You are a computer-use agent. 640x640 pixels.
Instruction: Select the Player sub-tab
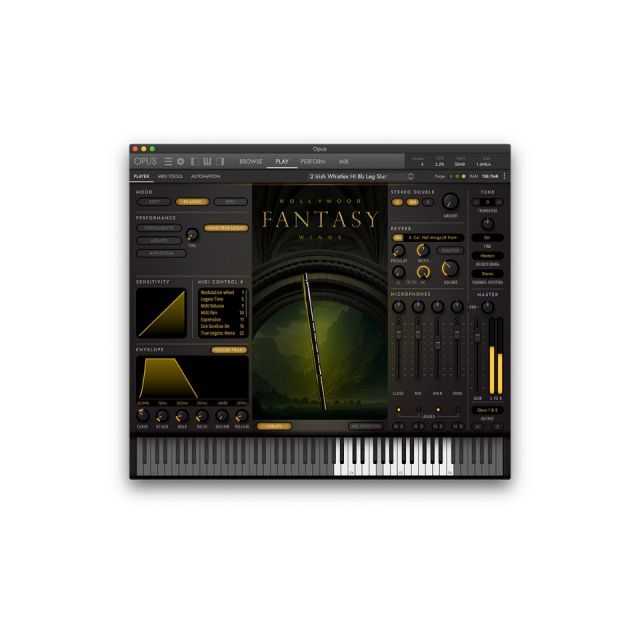pos(141,176)
